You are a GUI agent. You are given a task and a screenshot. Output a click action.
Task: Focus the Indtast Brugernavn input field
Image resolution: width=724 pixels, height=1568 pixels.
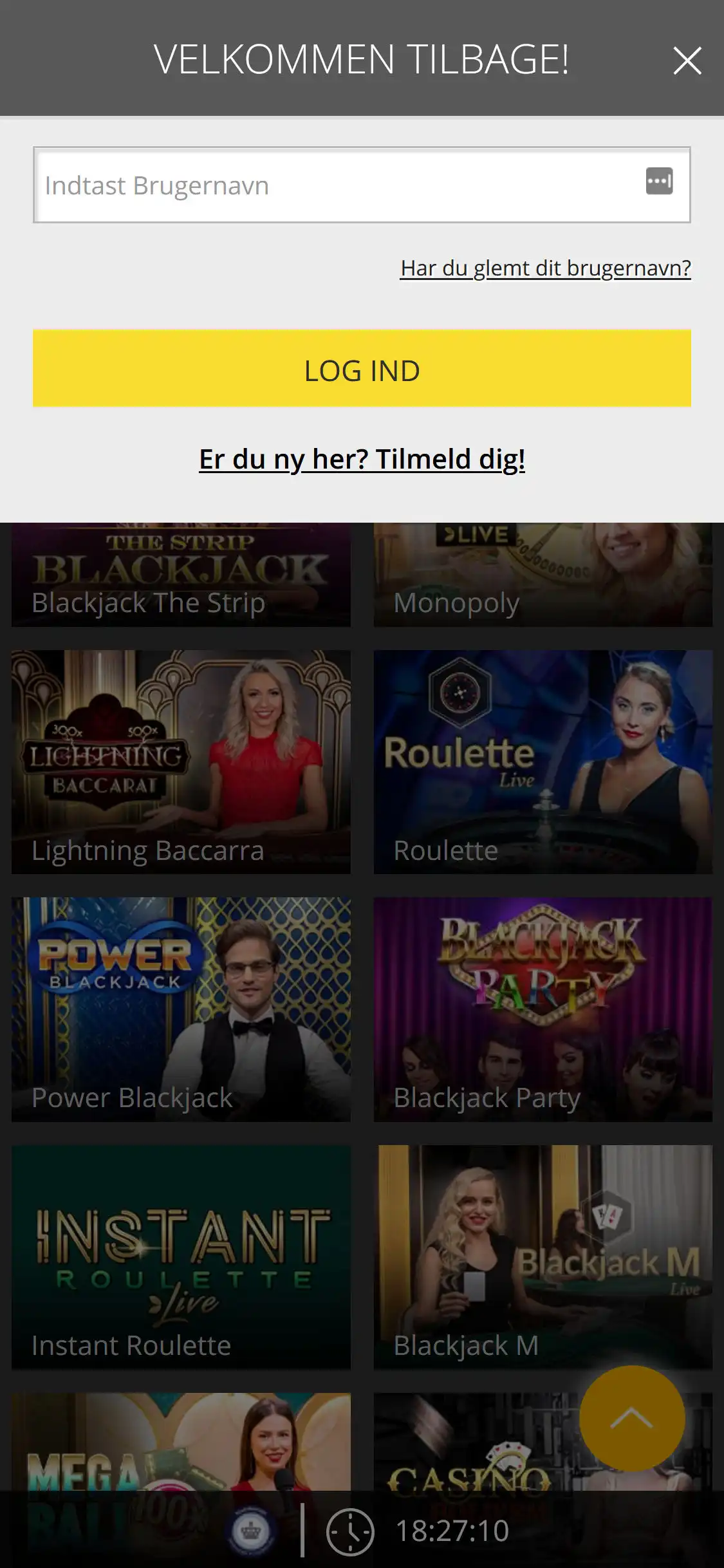(362, 185)
